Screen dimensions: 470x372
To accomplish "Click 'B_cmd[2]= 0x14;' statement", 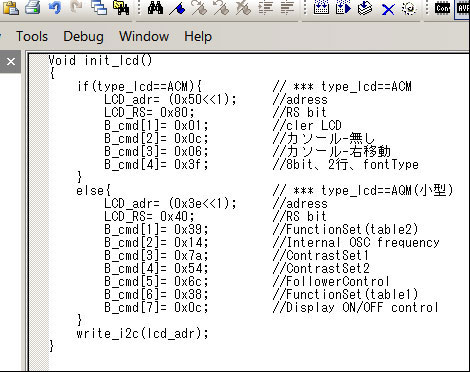I will [x=156, y=243].
